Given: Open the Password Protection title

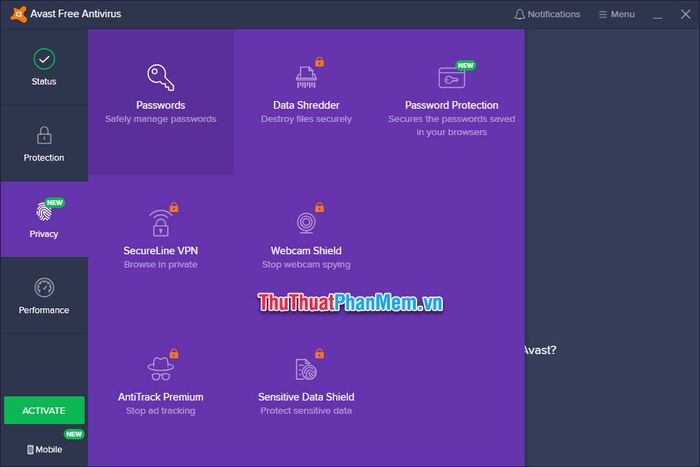Looking at the screenshot, I should 452,105.
